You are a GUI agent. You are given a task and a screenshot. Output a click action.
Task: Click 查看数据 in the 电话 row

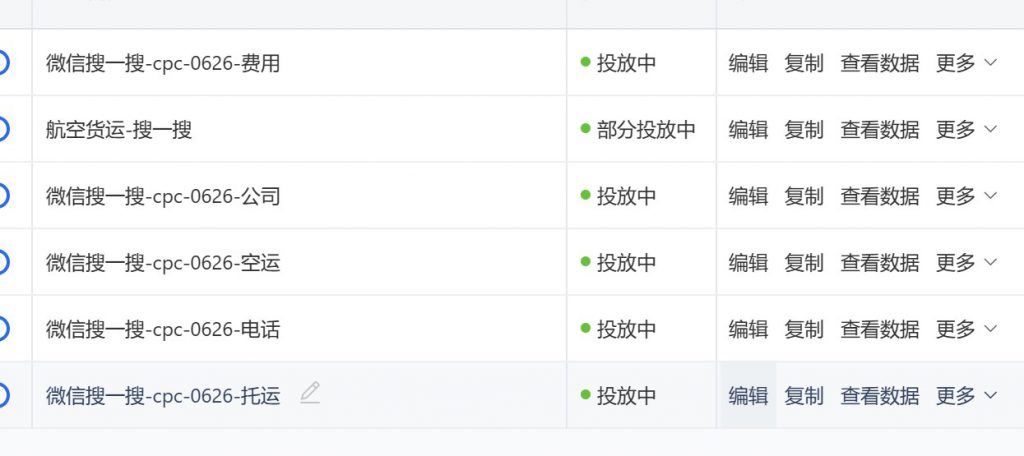tap(880, 329)
